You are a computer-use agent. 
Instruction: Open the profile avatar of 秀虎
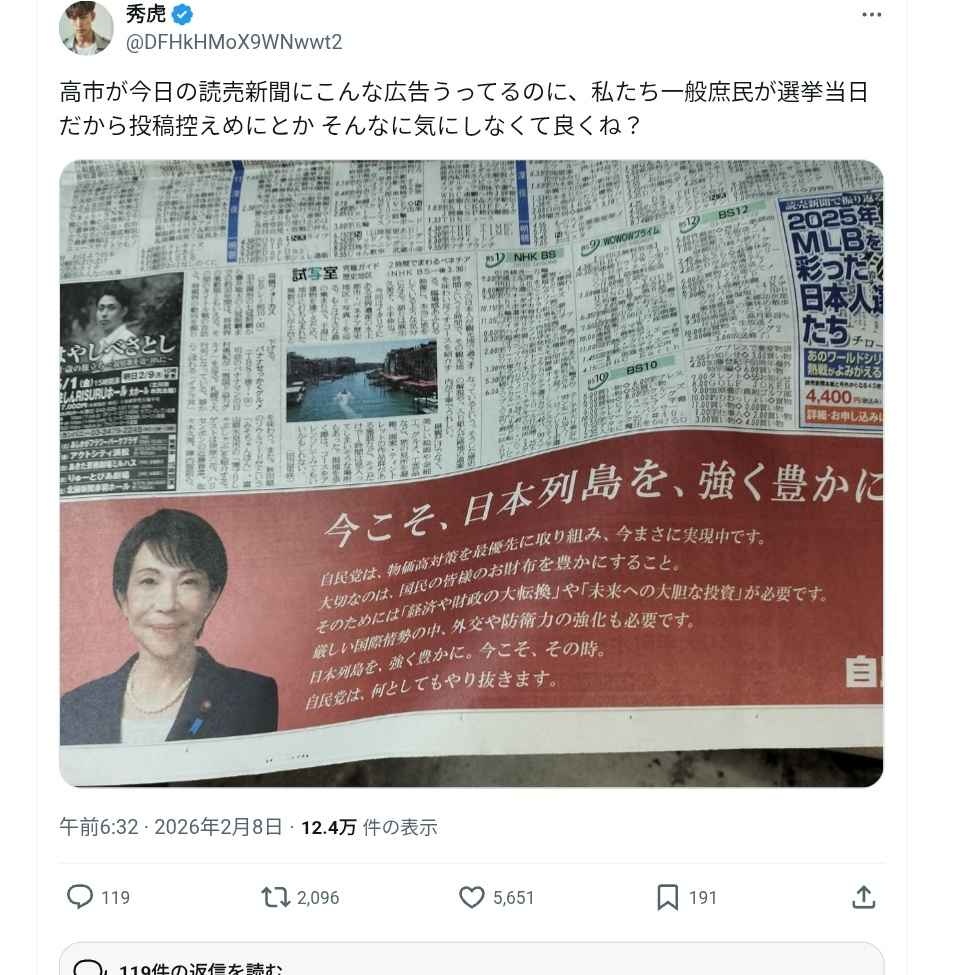pos(86,28)
